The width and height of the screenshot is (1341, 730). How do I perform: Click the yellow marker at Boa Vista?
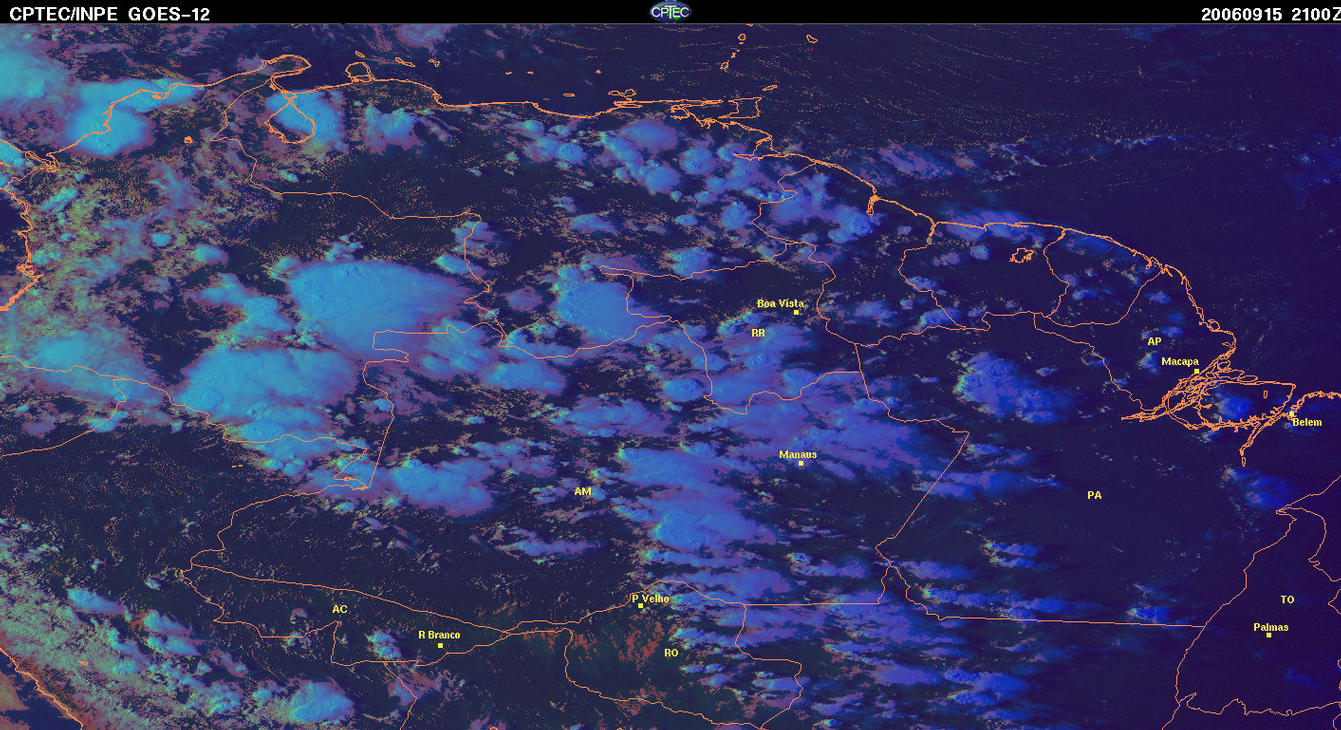(797, 312)
